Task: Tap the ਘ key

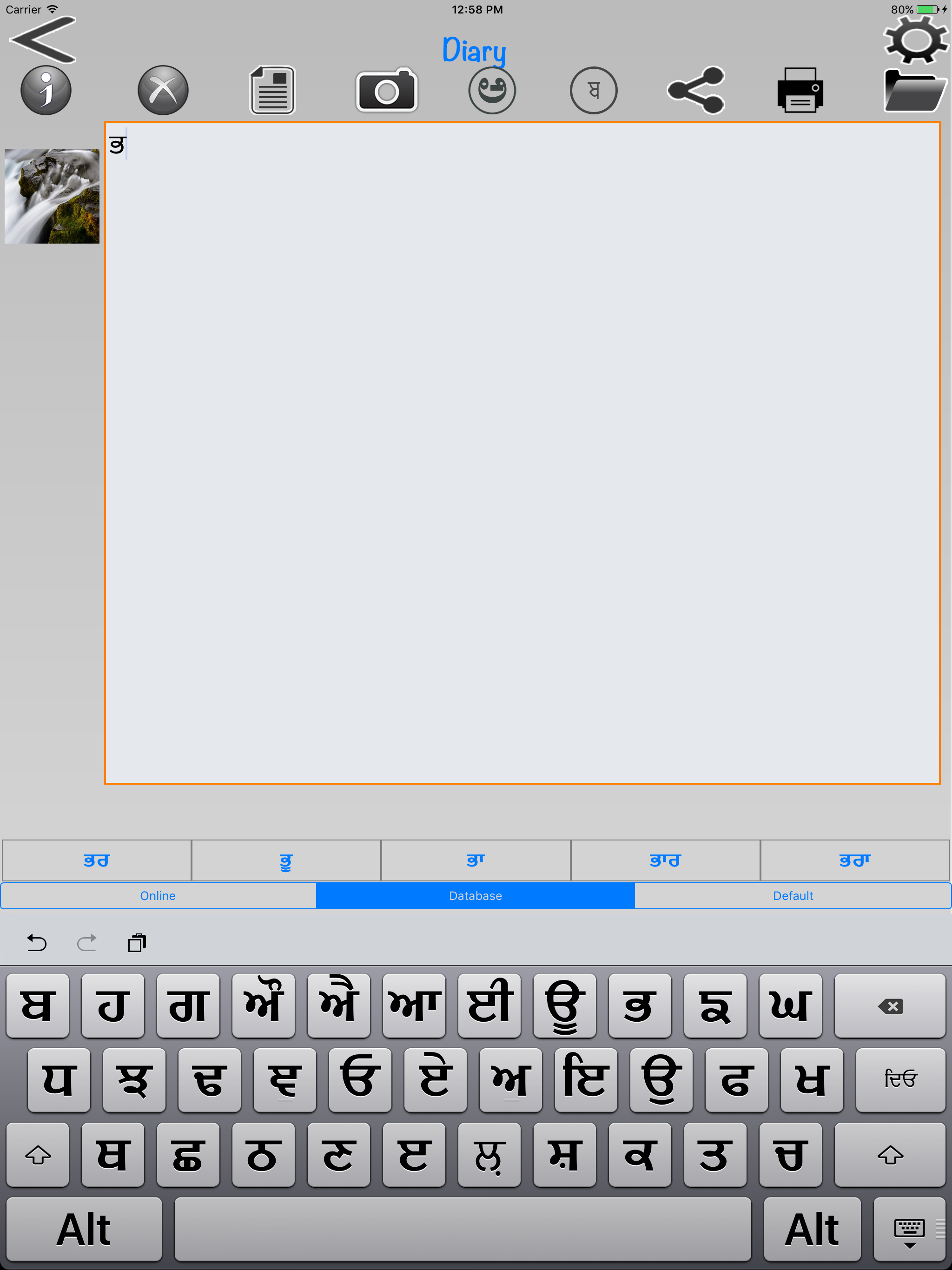Action: tap(790, 1006)
